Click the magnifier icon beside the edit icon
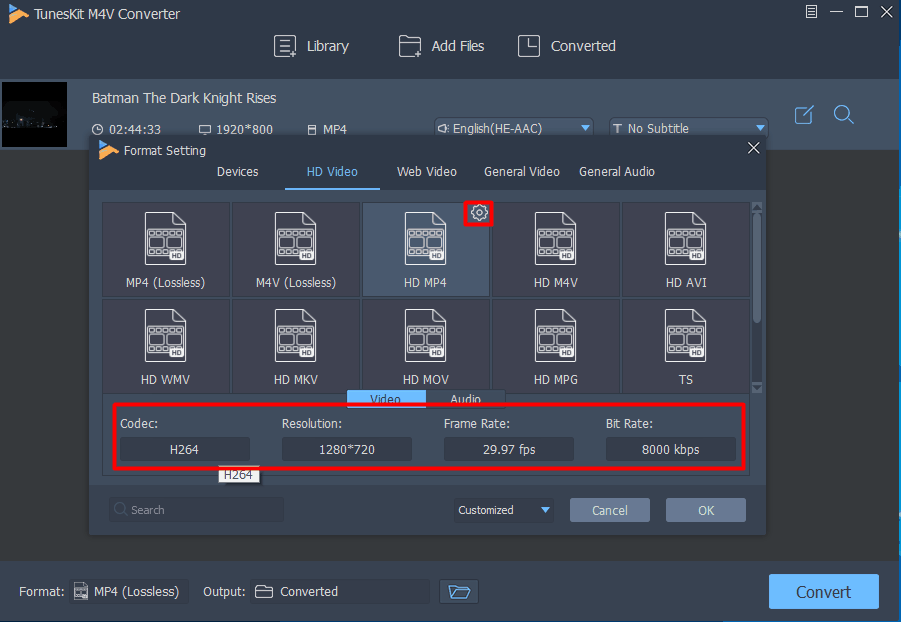901x622 pixels. point(844,114)
